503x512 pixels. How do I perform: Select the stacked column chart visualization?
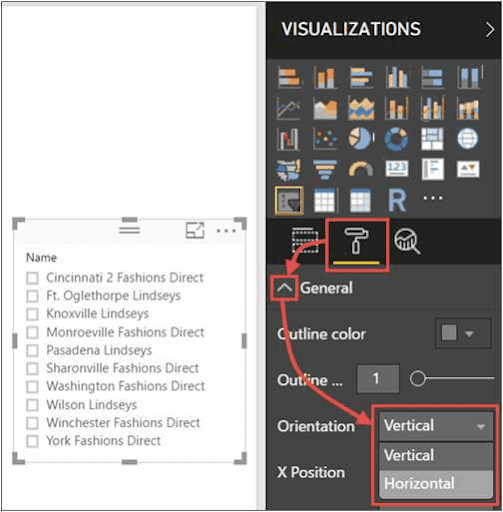(325, 77)
